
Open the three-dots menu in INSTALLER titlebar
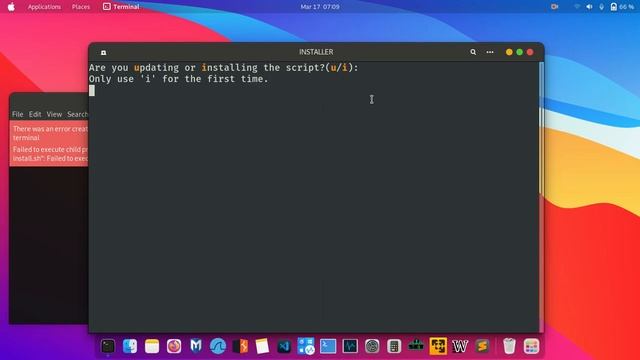[490, 52]
